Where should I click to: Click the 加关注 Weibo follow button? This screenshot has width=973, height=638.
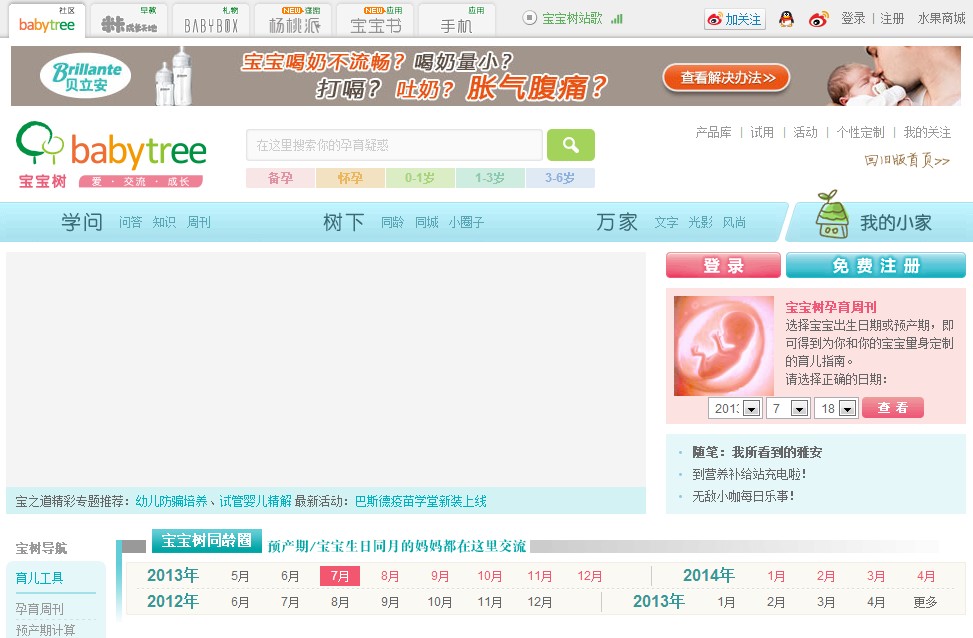coord(735,19)
